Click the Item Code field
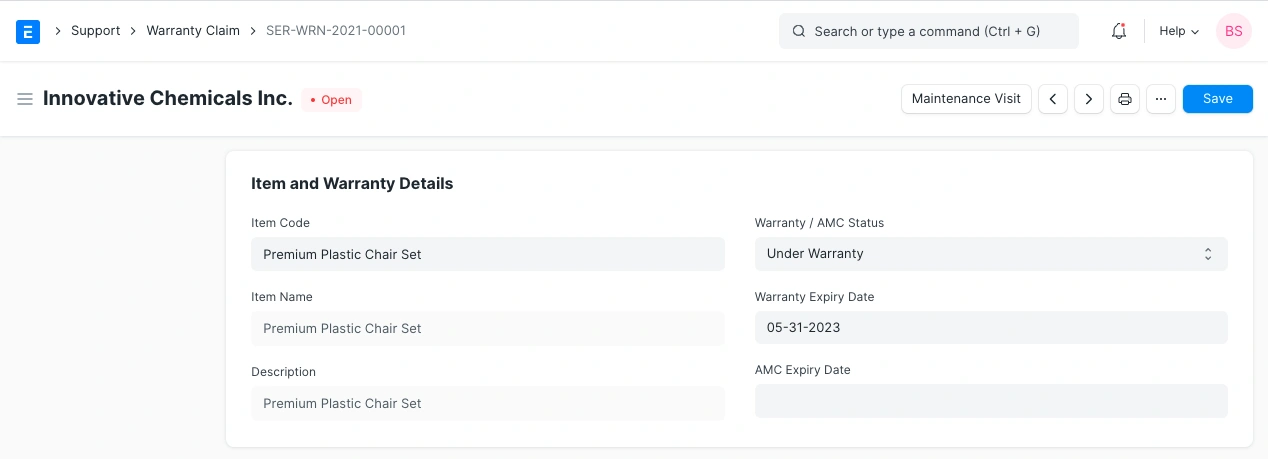The width and height of the screenshot is (1268, 459). coord(487,254)
